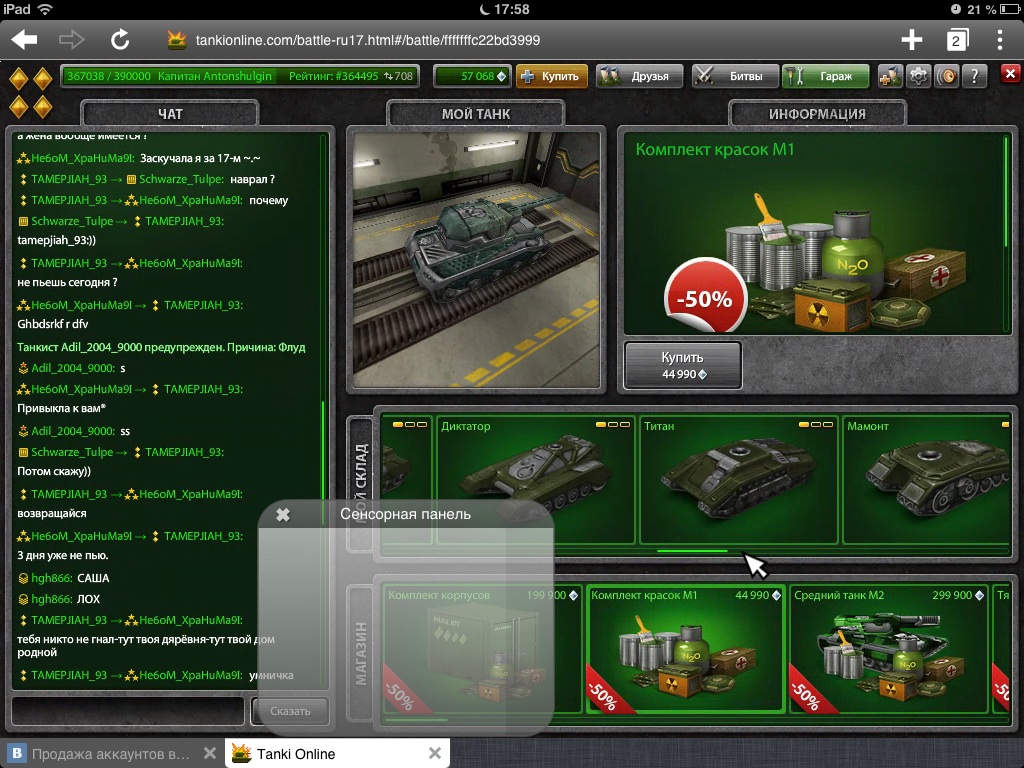Select Средний танк M2 shop item
The height and width of the screenshot is (768, 1024).
click(x=888, y=648)
